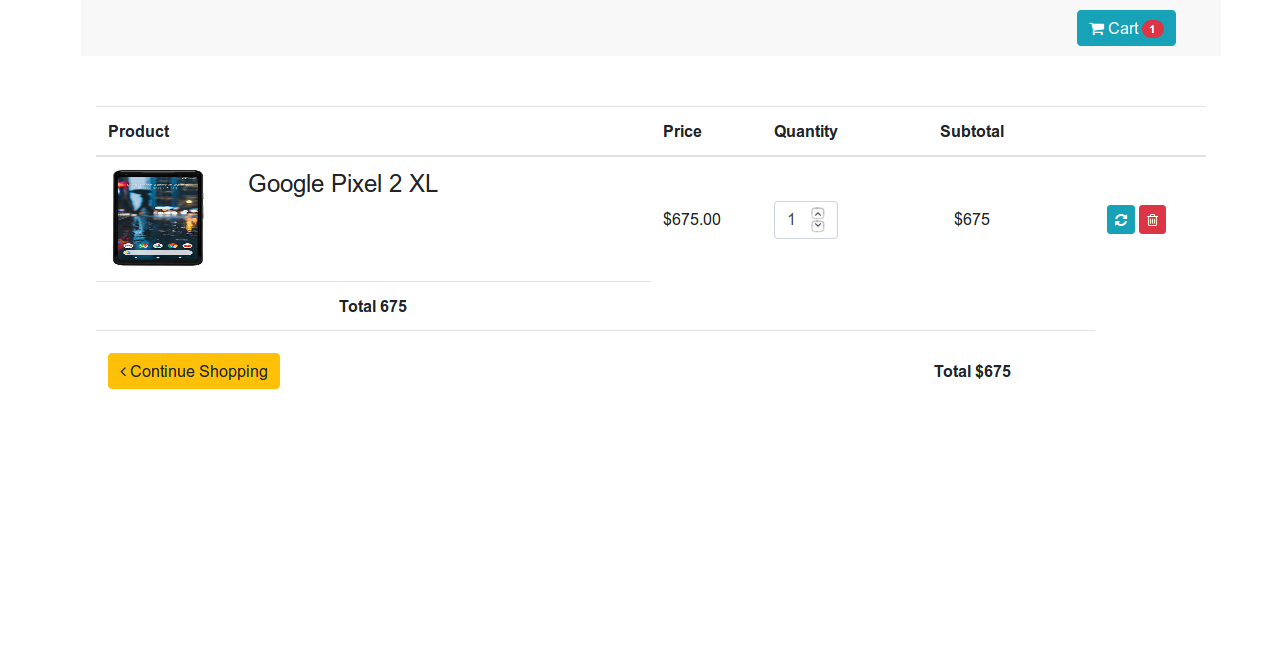This screenshot has height=670, width=1284.
Task: Click the Google Pixel 2 XL title
Action: pos(343,184)
